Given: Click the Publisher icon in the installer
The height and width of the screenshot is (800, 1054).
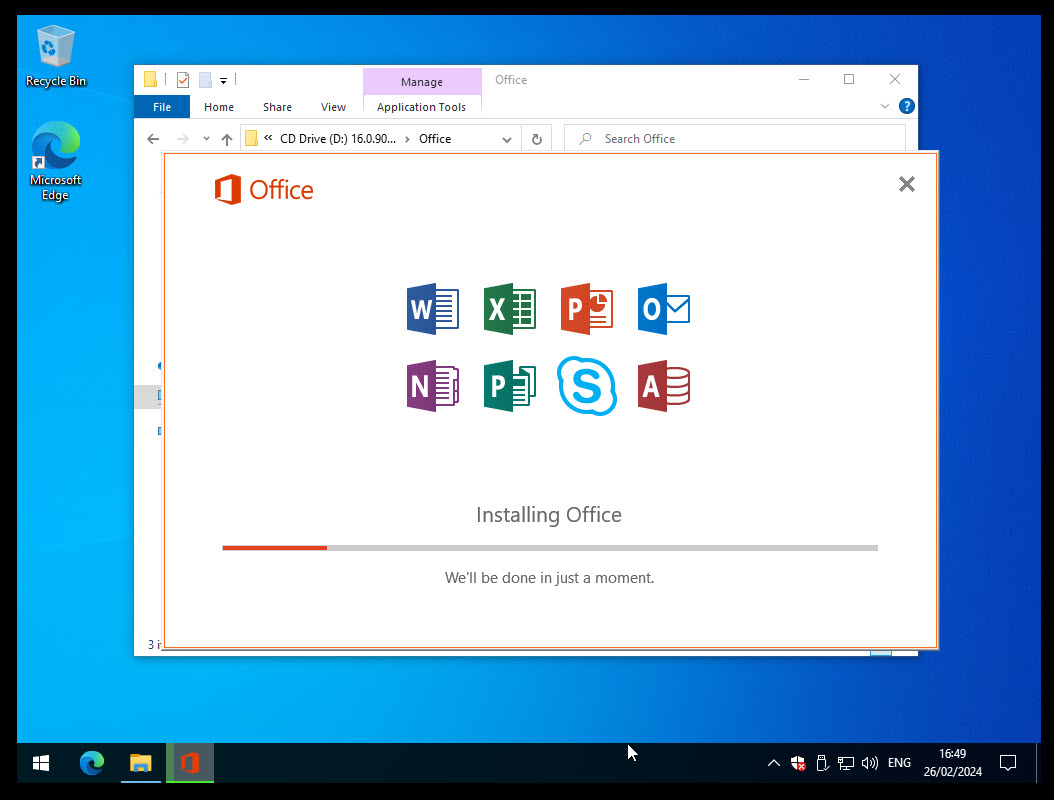Looking at the screenshot, I should [510, 386].
